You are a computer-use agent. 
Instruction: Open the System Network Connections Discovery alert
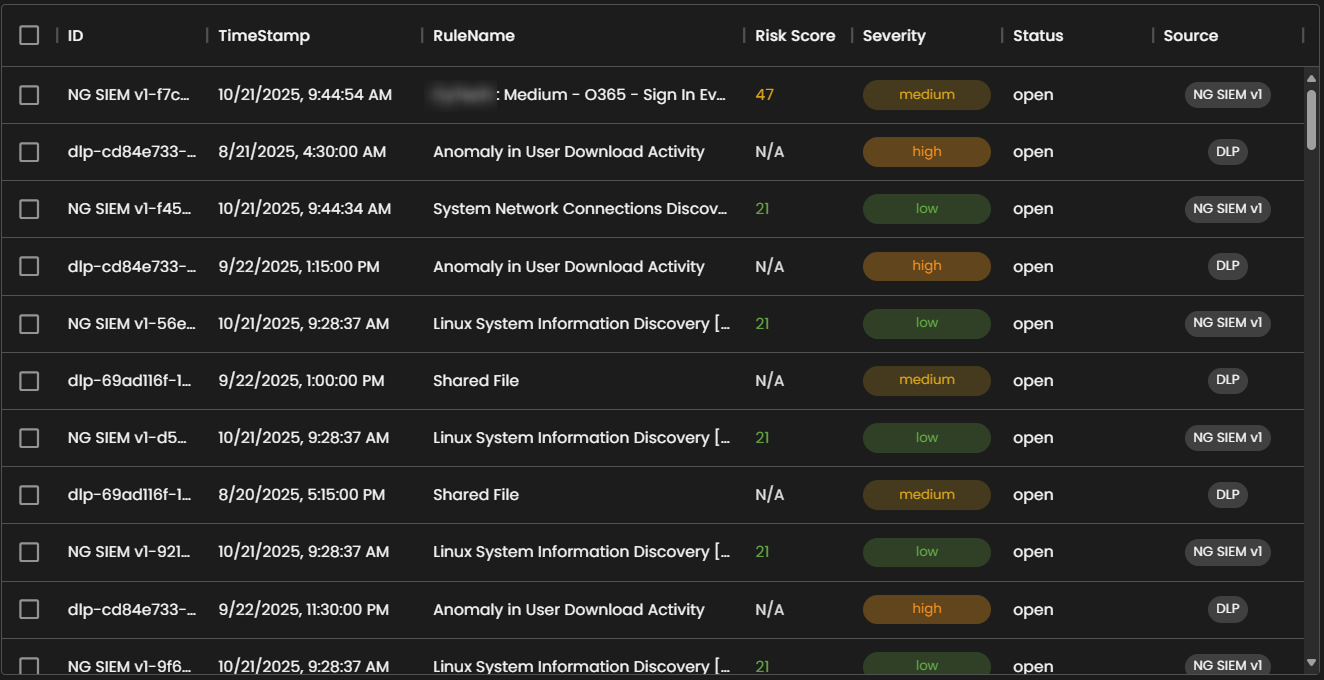pyautogui.click(x=580, y=209)
